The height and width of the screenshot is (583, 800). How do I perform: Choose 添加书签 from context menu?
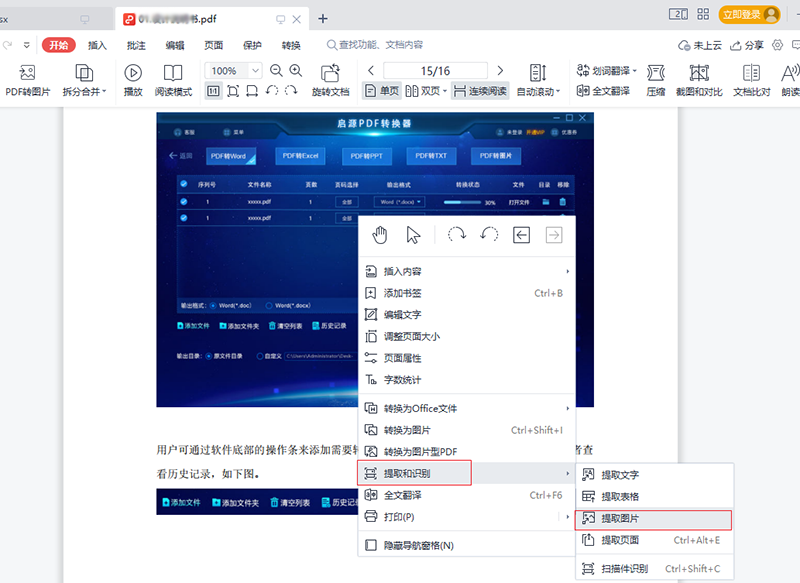[467, 293]
